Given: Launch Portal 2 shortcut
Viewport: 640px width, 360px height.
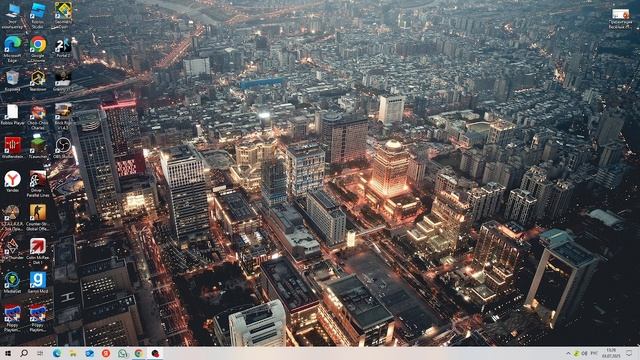Looking at the screenshot, I should pyautogui.click(x=63, y=48).
